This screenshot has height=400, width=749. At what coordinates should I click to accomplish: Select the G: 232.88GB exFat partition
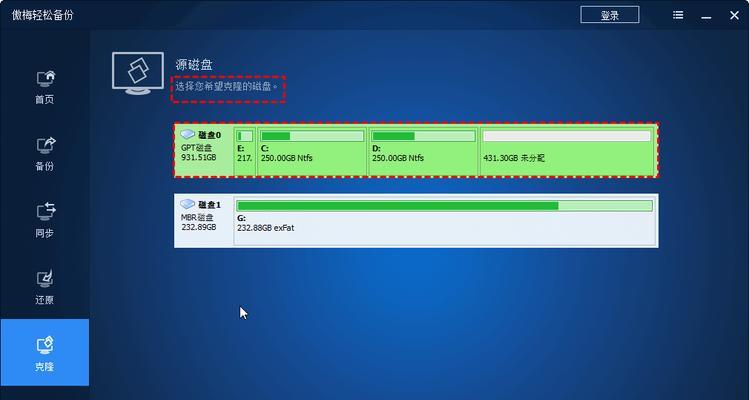(x=445, y=220)
